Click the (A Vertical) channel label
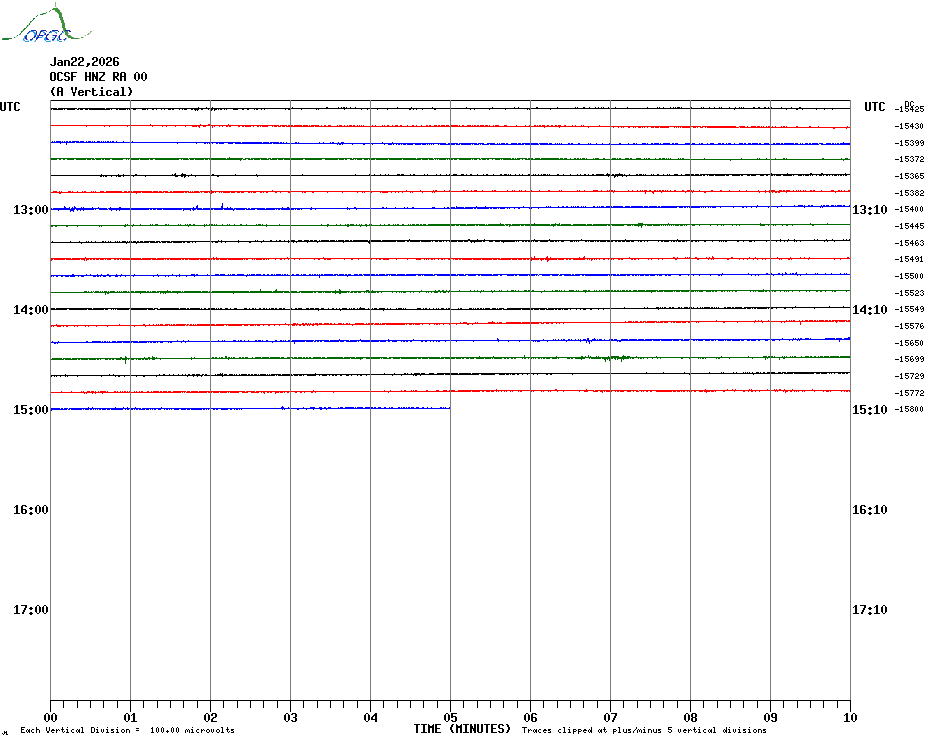The height and width of the screenshot is (744, 930). [x=91, y=92]
